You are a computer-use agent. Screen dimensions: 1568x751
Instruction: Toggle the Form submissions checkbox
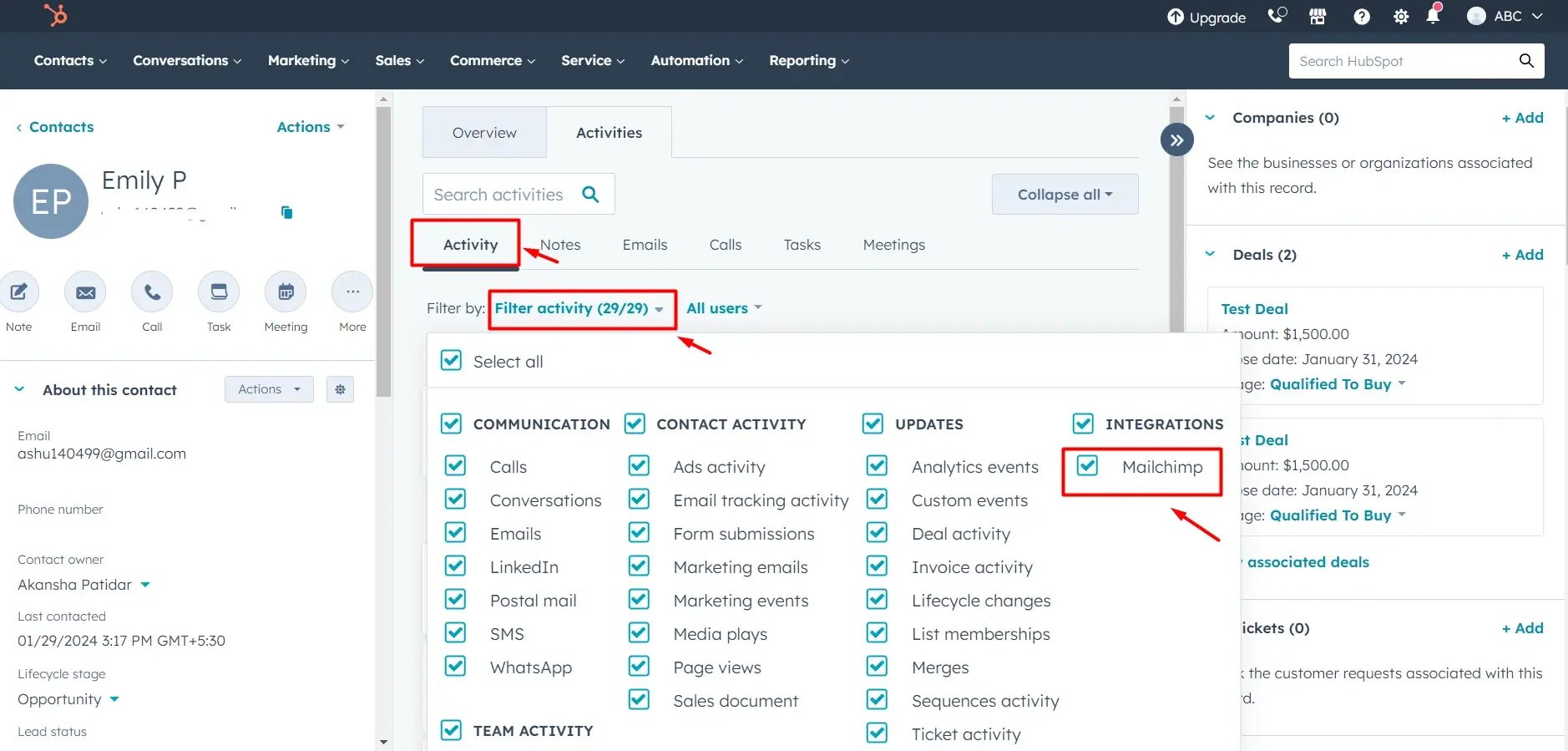click(639, 532)
